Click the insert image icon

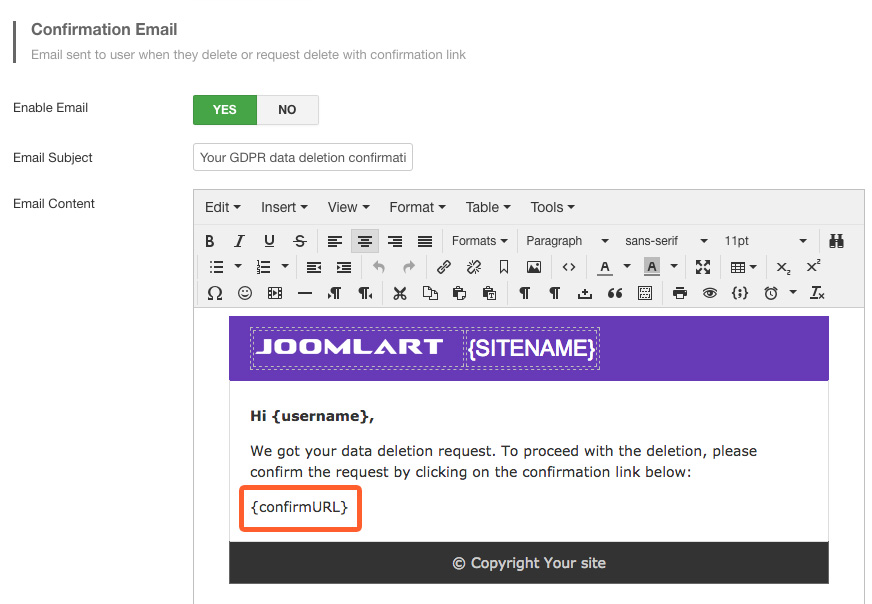pyautogui.click(x=534, y=267)
